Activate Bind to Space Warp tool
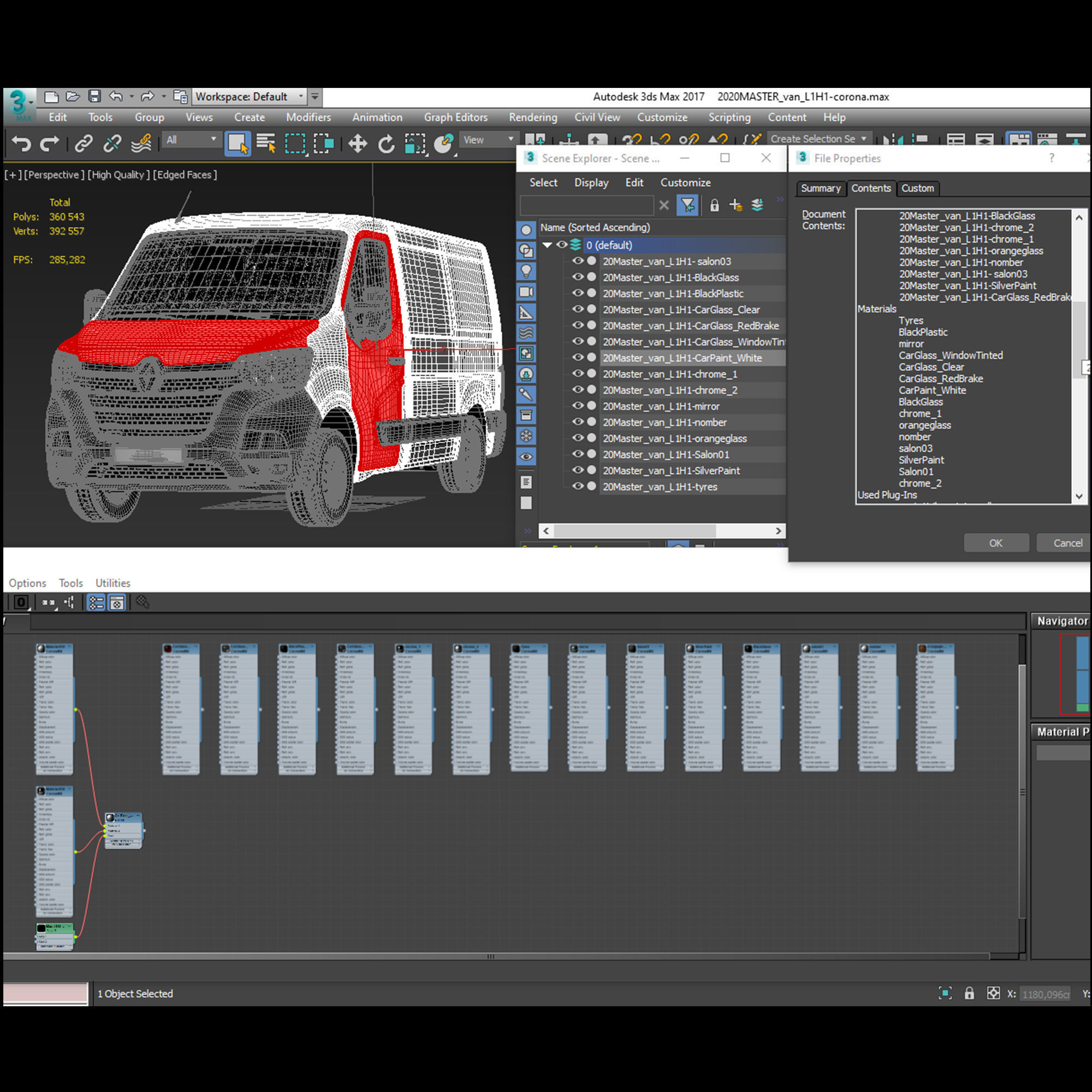Screen dimensions: 1092x1092 pos(141,144)
